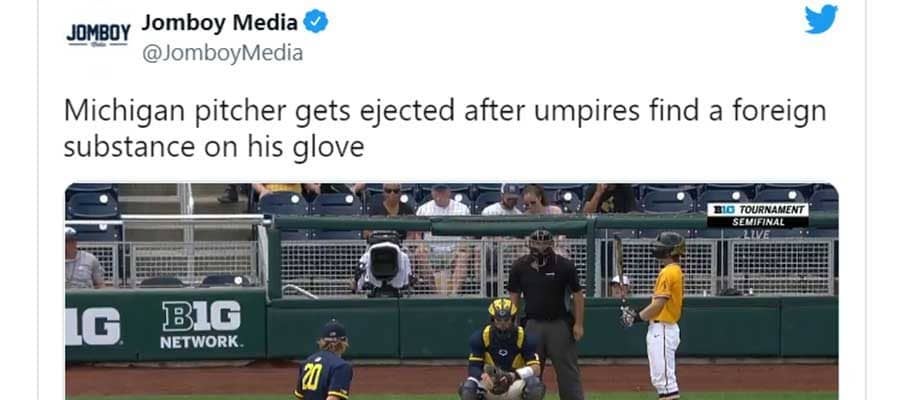
Task: Click the Jomboy Media display name
Action: pyautogui.click(x=219, y=22)
